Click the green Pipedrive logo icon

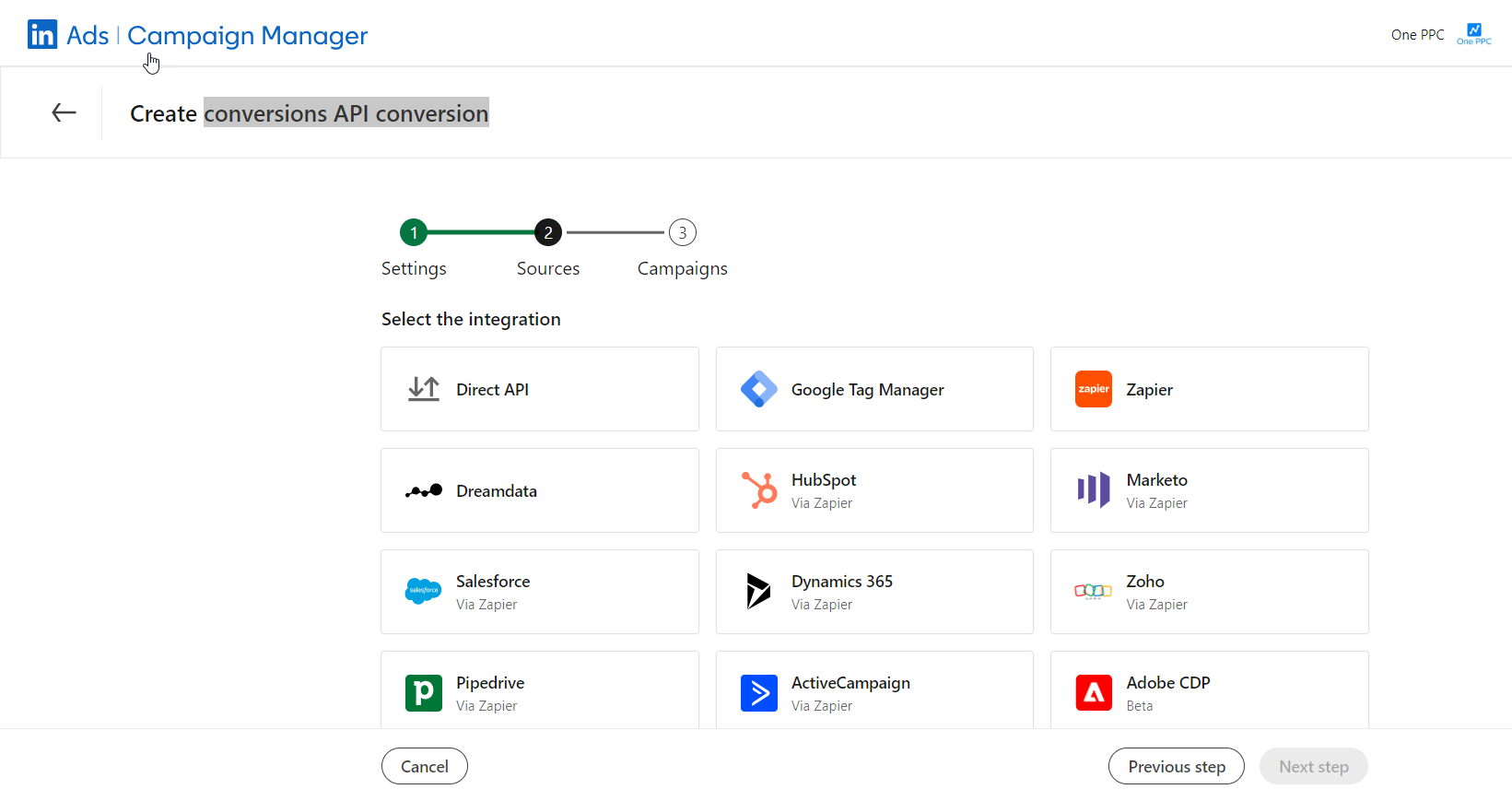coord(424,692)
